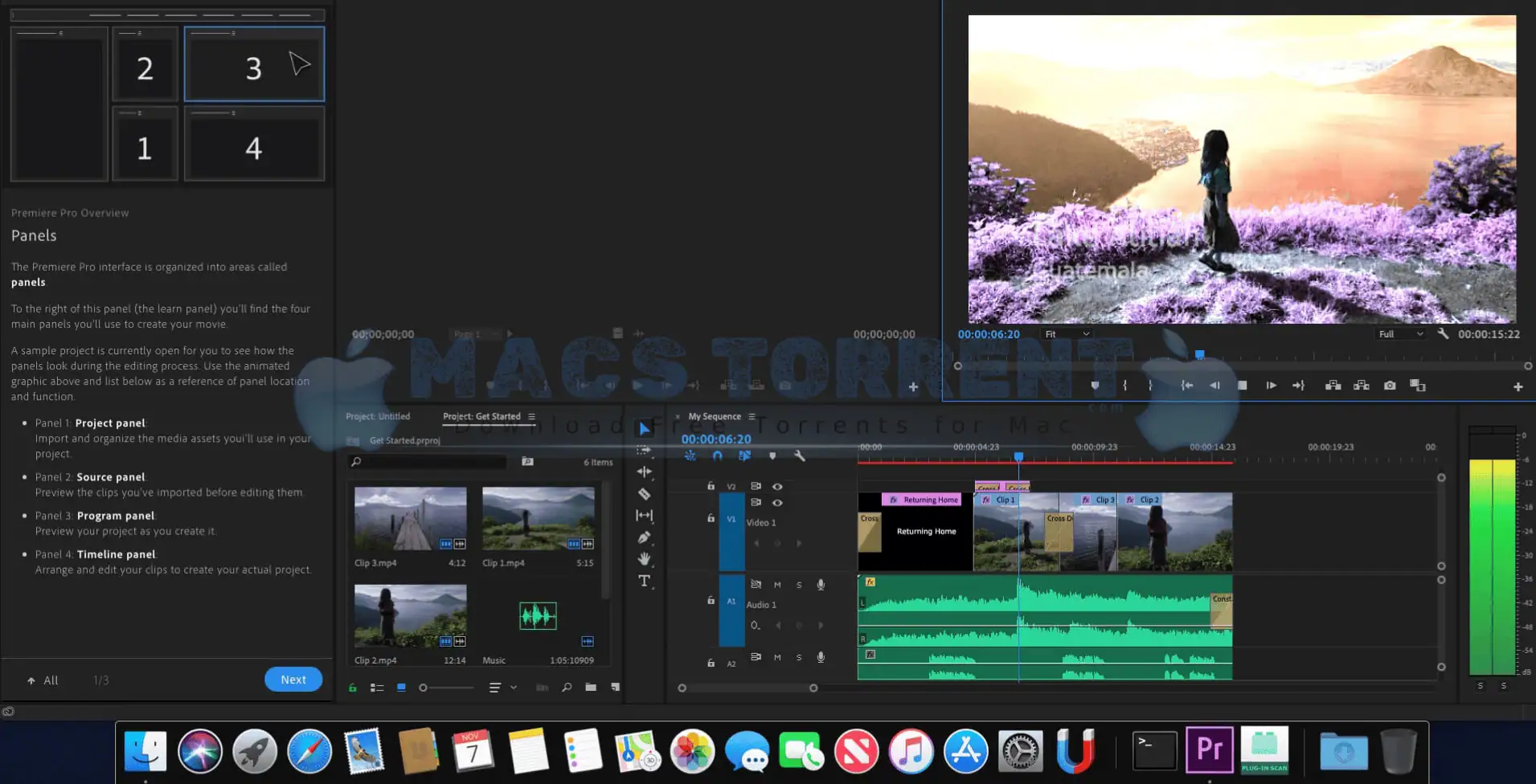
Task: Open My Sequence panel menu
Action: tap(752, 416)
